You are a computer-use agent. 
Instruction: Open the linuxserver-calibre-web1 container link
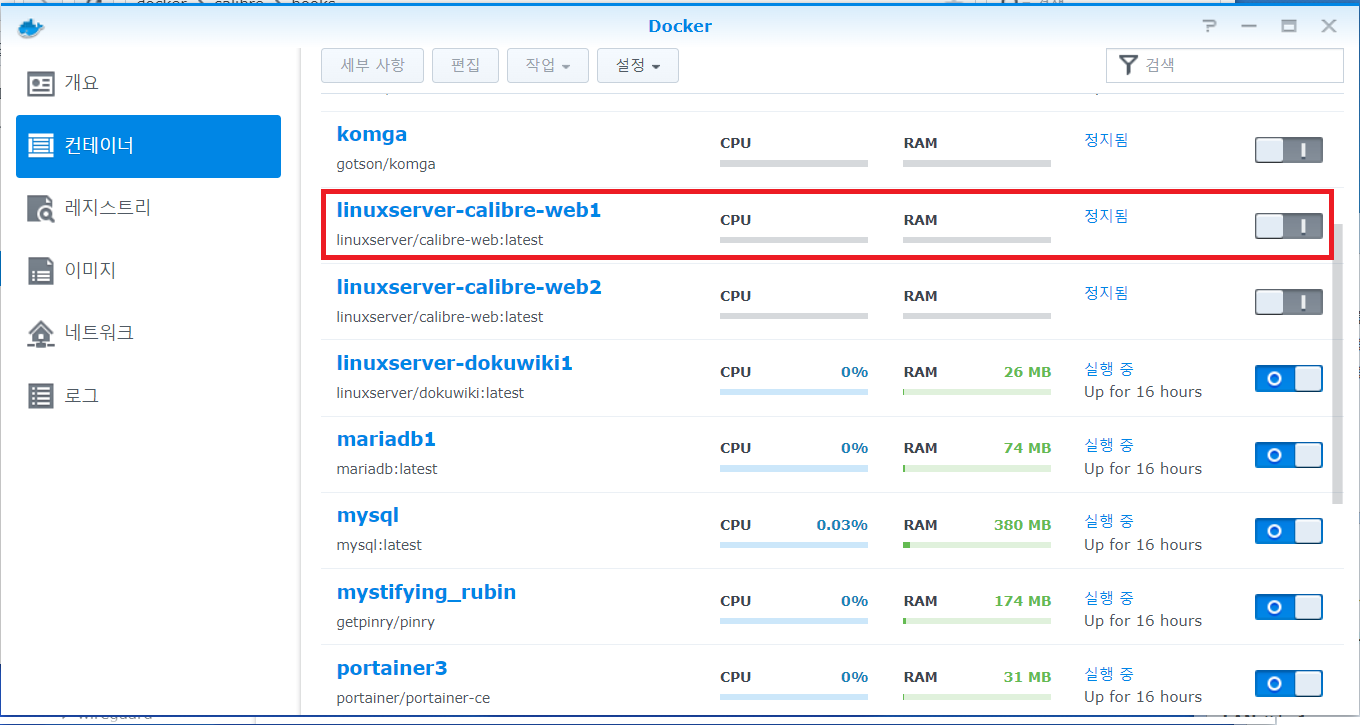pyautogui.click(x=469, y=210)
